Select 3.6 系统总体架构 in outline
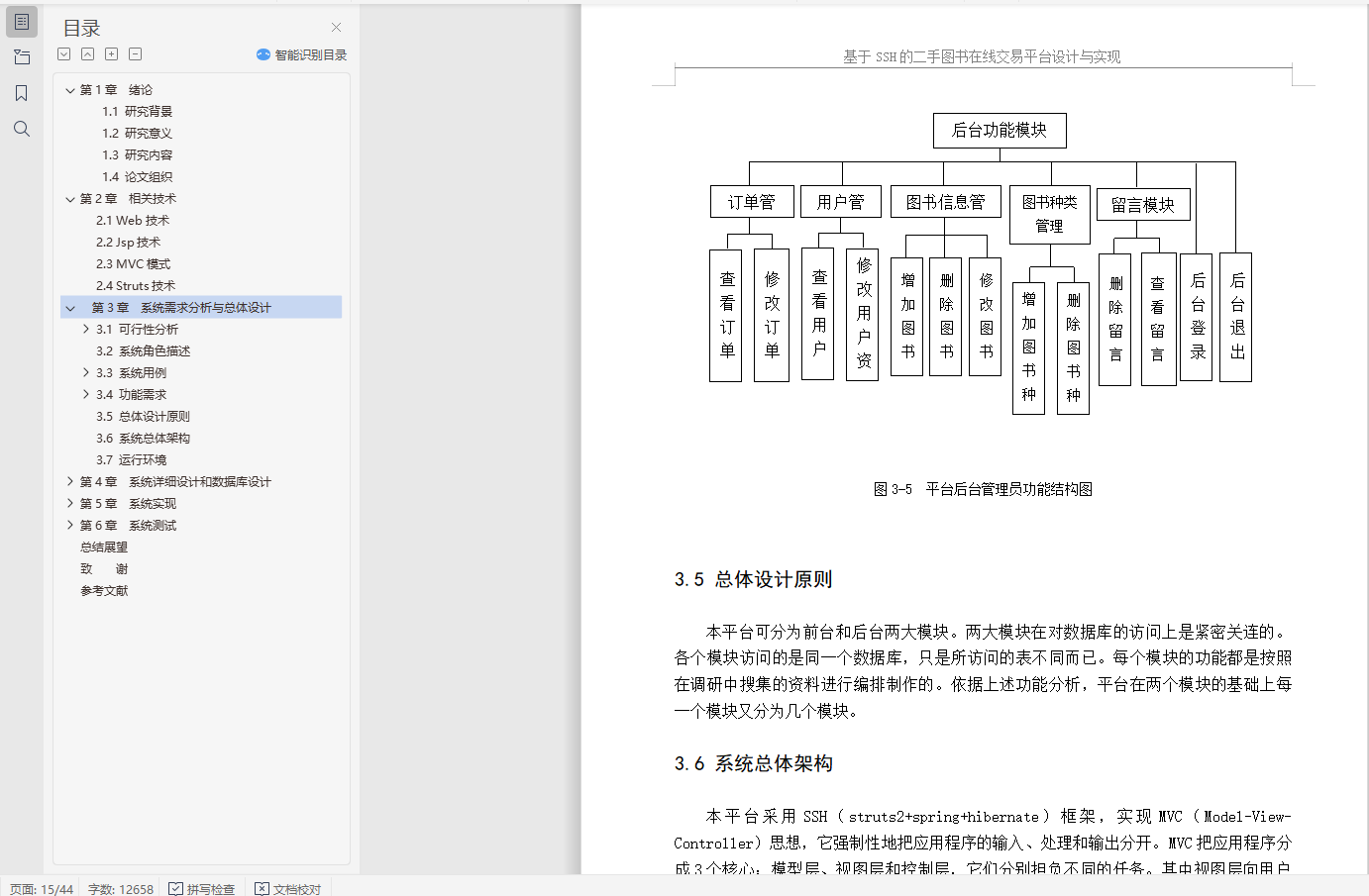This screenshot has height=896, width=1369. (143, 439)
